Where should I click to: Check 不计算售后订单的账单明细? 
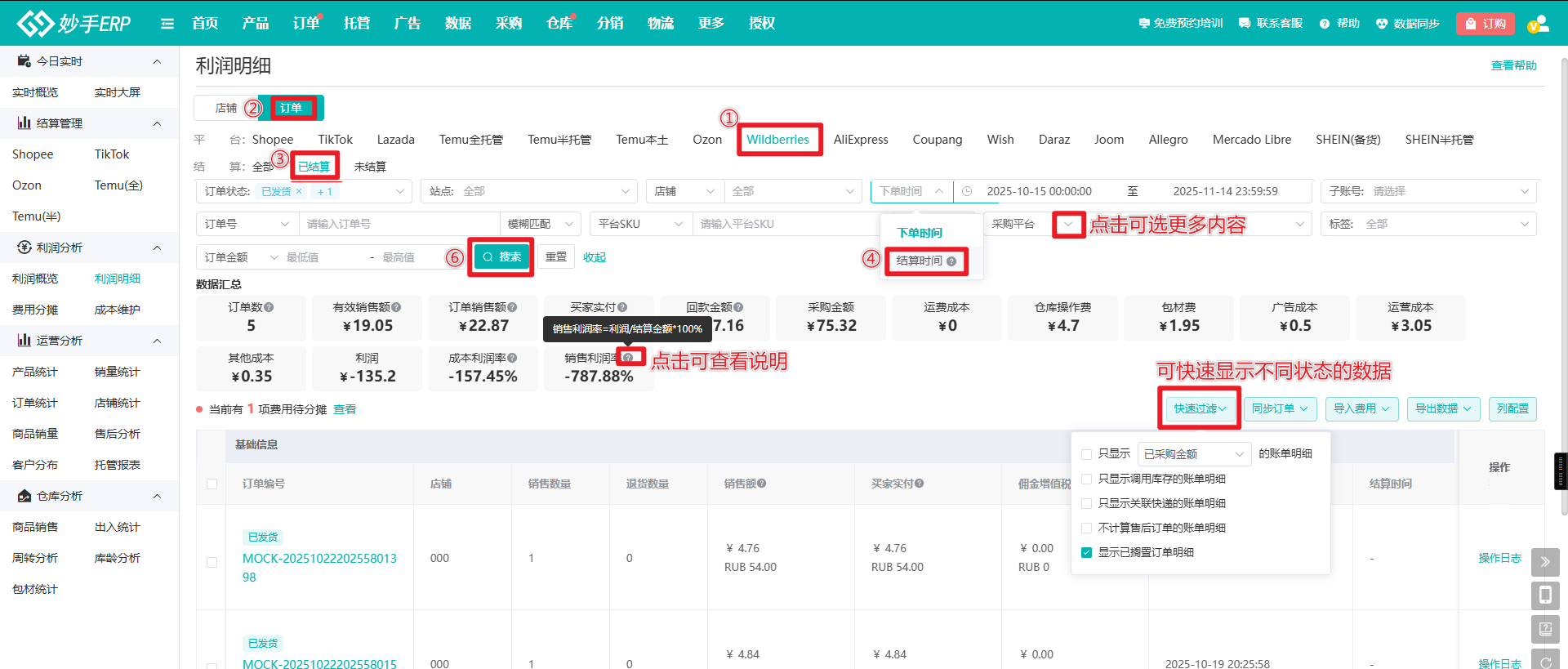point(1087,528)
